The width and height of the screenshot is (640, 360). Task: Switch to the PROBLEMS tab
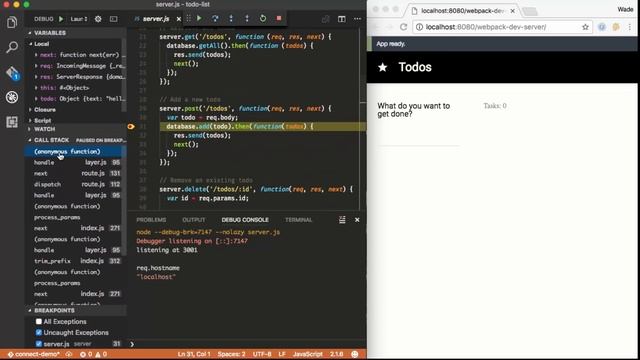(x=151, y=220)
